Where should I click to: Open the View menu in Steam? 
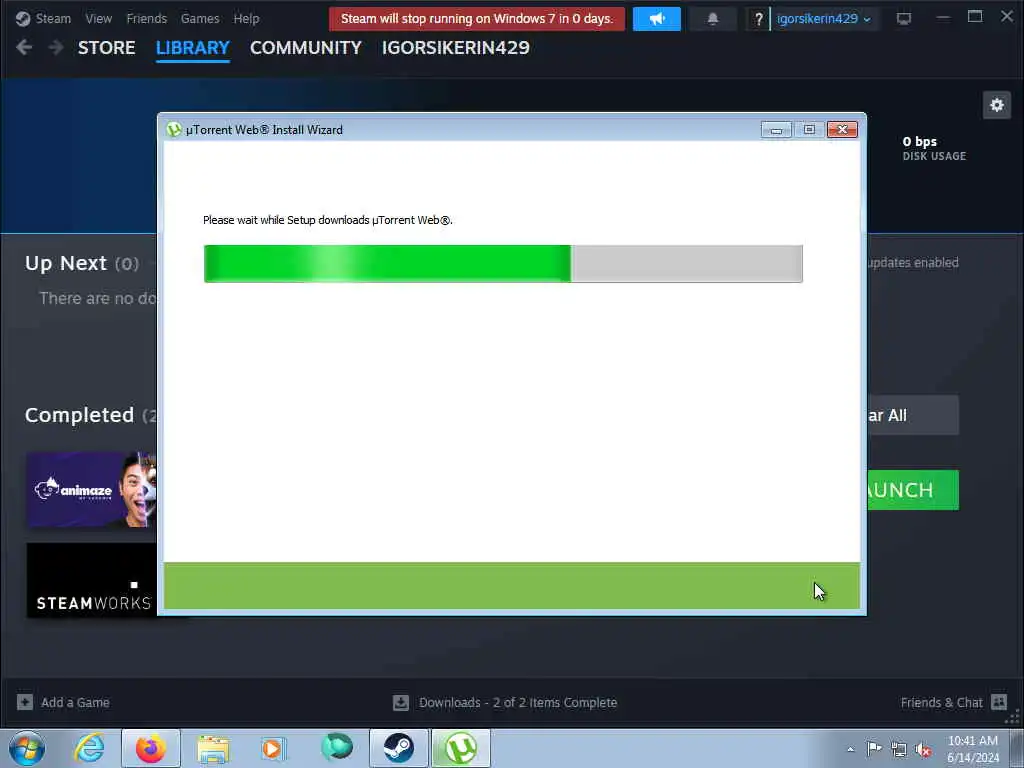(x=99, y=18)
